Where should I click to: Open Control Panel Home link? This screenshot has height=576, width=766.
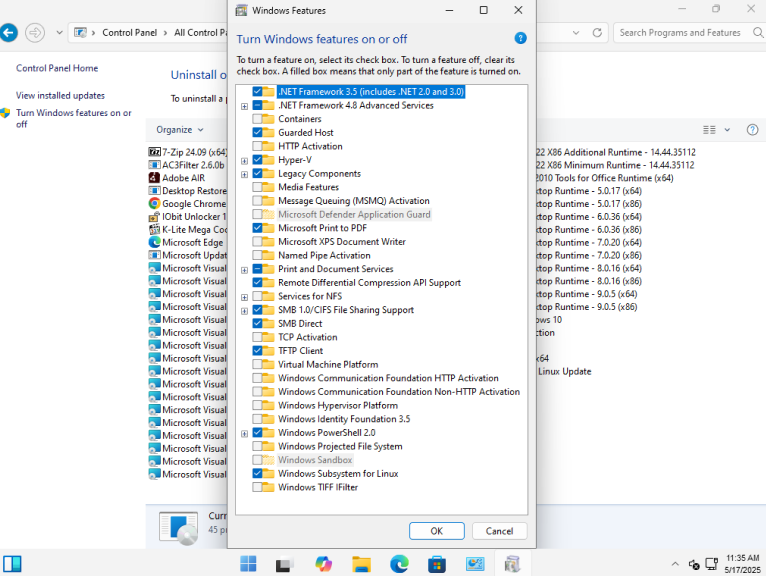click(57, 68)
